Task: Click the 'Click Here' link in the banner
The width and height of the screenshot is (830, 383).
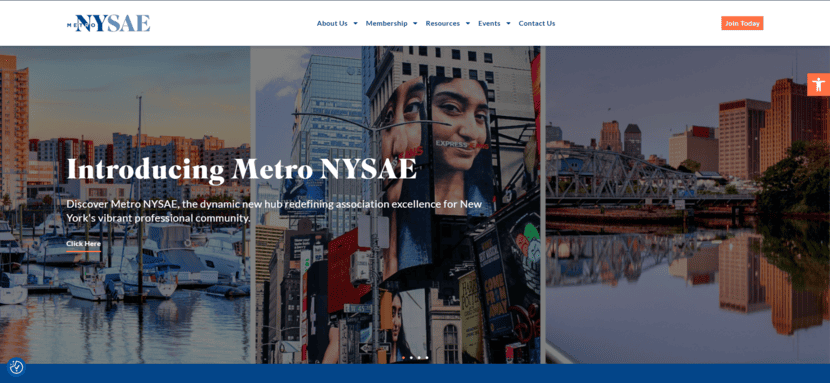Action: pos(83,244)
